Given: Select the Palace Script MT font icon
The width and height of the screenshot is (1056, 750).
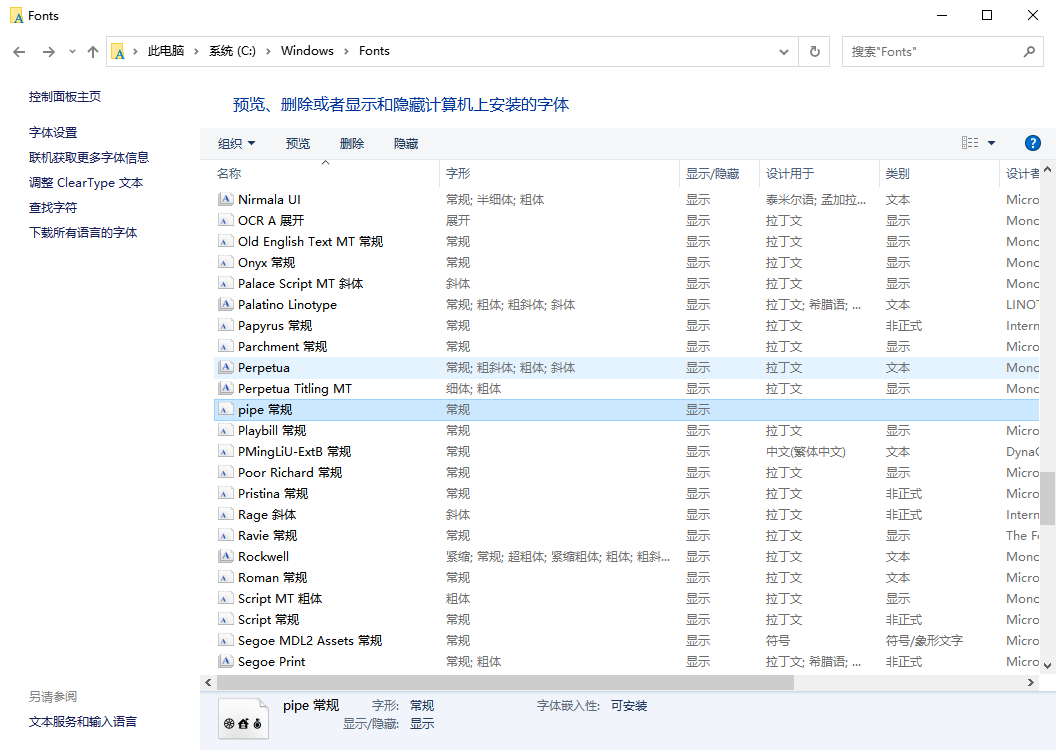Looking at the screenshot, I should click(x=226, y=283).
